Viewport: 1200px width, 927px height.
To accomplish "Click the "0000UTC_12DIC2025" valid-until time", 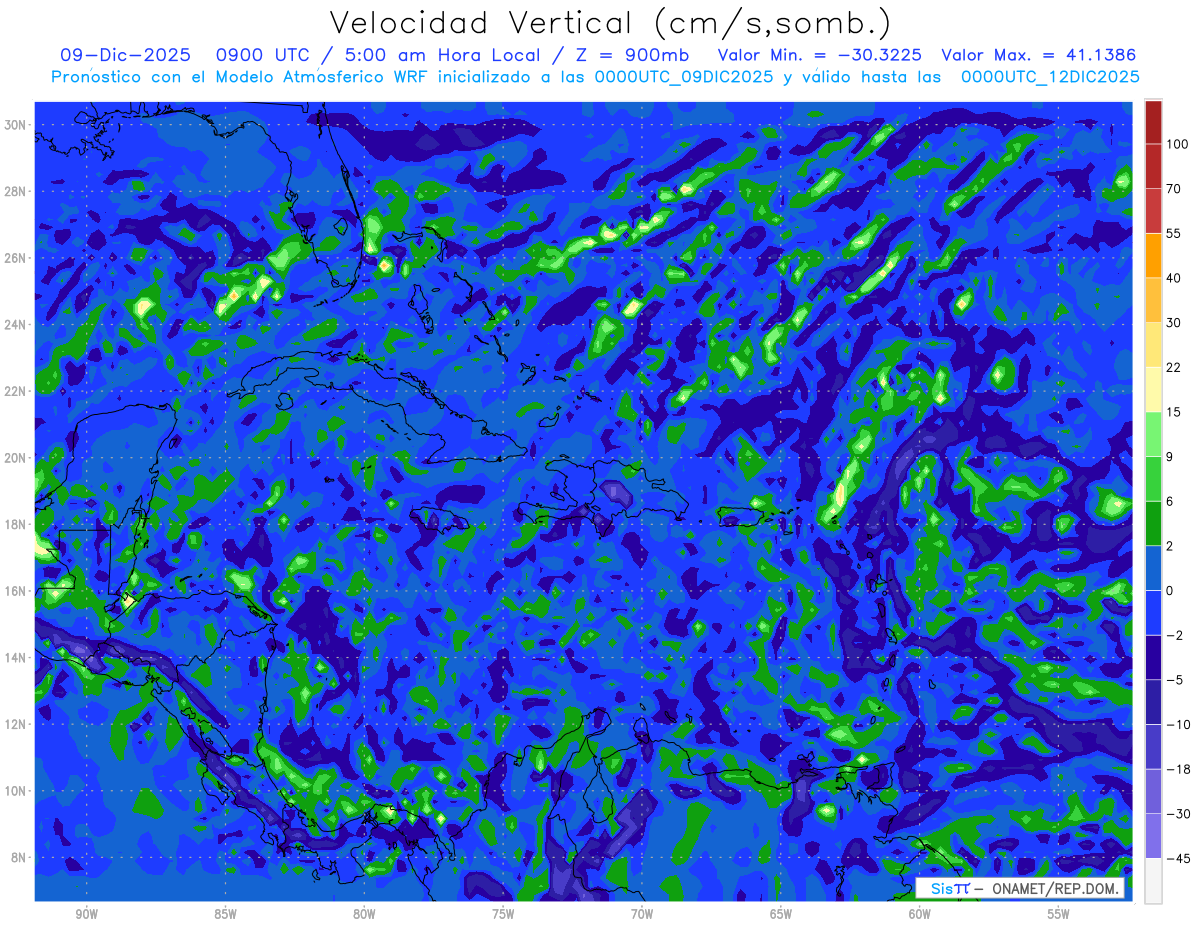I will point(1050,76).
